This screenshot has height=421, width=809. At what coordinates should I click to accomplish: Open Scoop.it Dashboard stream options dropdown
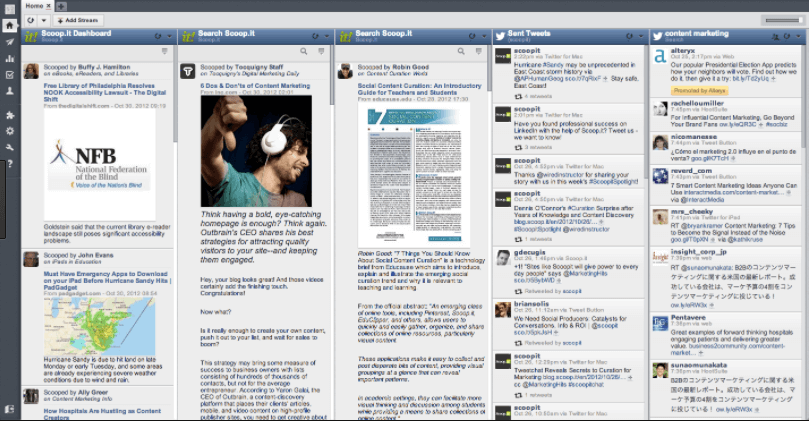169,36
